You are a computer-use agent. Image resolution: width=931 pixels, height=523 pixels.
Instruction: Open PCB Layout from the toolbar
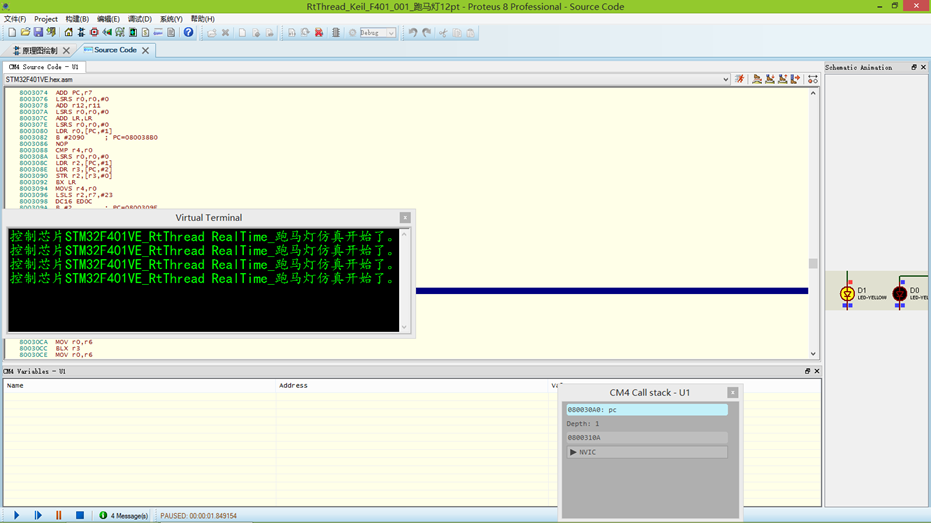point(94,33)
